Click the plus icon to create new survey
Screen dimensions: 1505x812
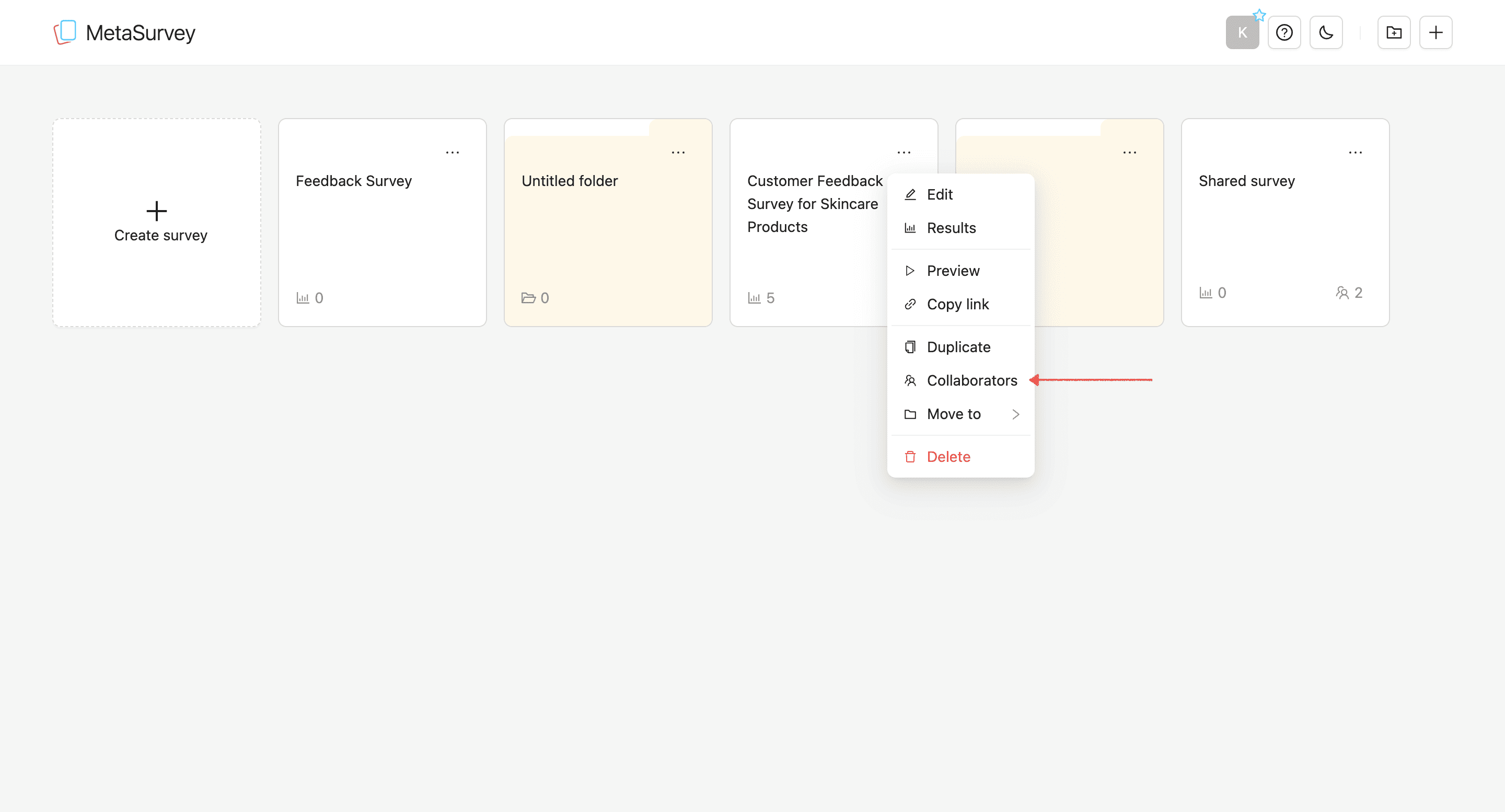click(1436, 32)
